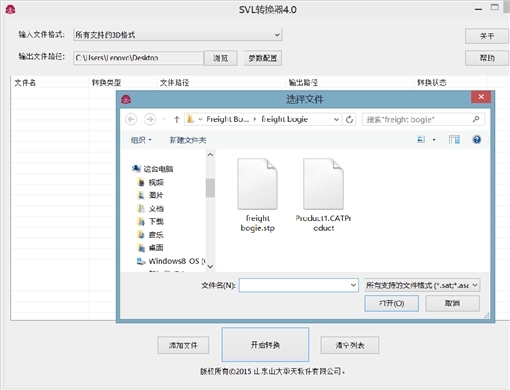Go forward in the file dialog
The width and height of the screenshot is (510, 390).
(x=150, y=119)
